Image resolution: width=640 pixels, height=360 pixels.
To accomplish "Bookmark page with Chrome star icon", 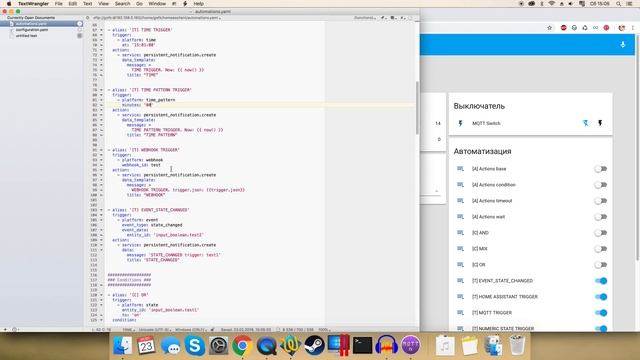I will click(549, 28).
